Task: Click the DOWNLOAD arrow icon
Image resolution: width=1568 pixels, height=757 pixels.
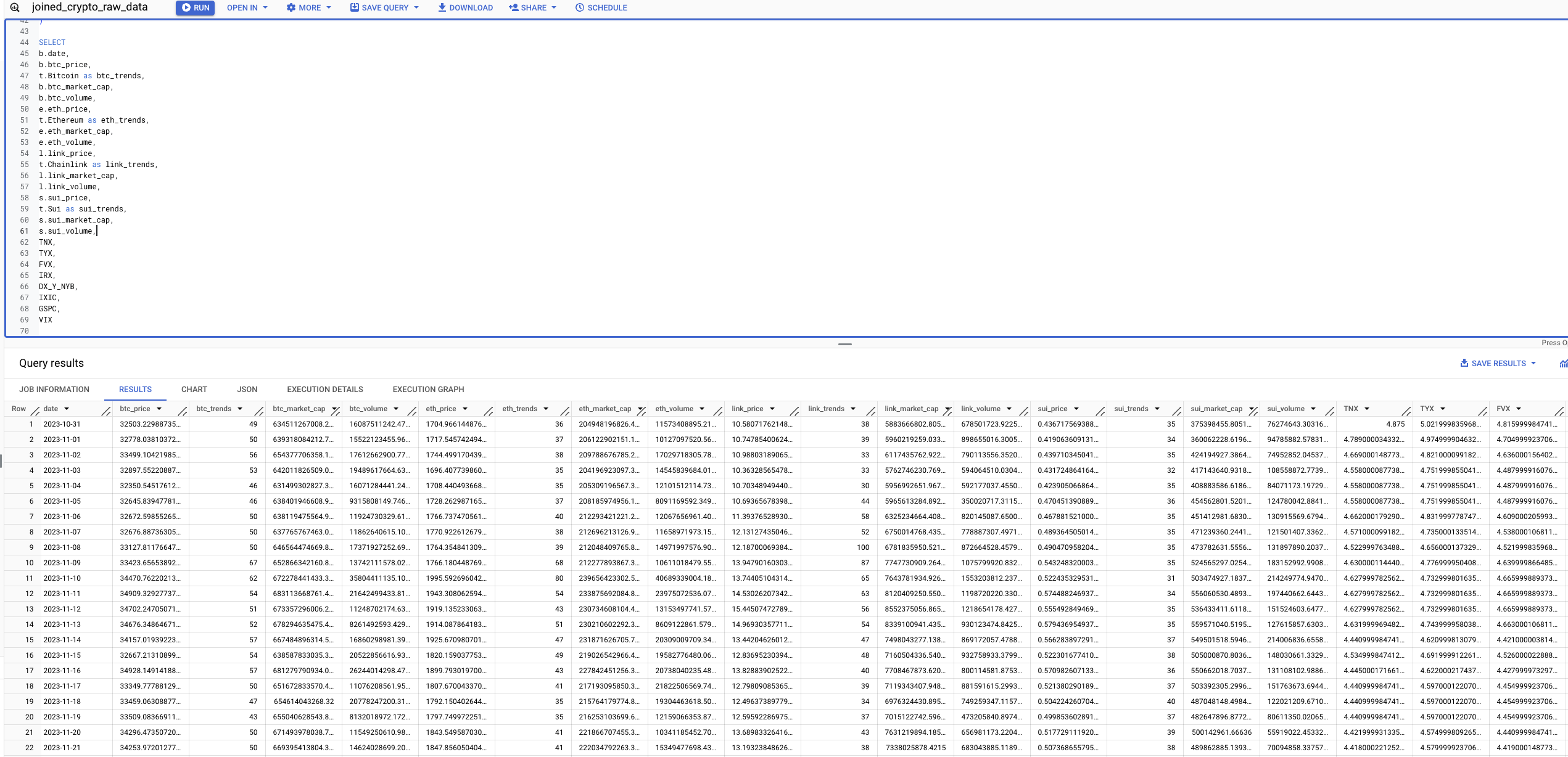Action: (442, 8)
